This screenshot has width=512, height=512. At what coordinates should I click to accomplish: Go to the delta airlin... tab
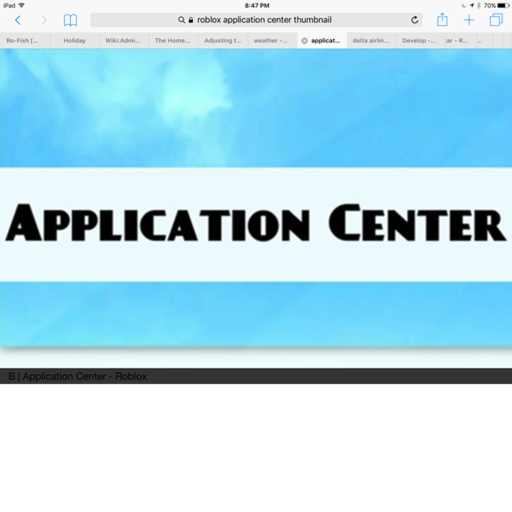[x=371, y=41]
